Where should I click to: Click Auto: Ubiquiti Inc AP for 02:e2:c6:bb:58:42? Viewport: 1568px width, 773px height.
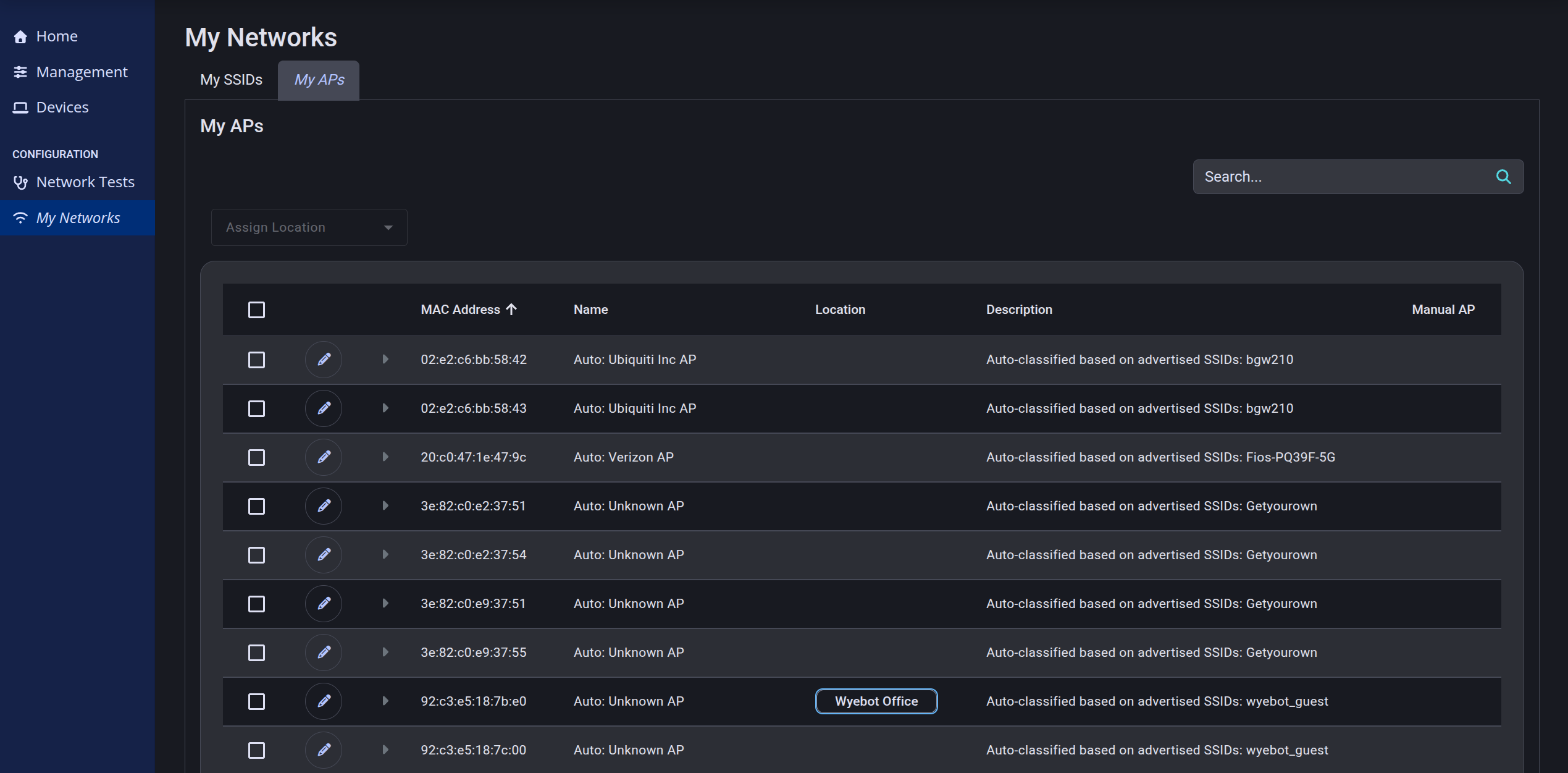[x=634, y=360]
